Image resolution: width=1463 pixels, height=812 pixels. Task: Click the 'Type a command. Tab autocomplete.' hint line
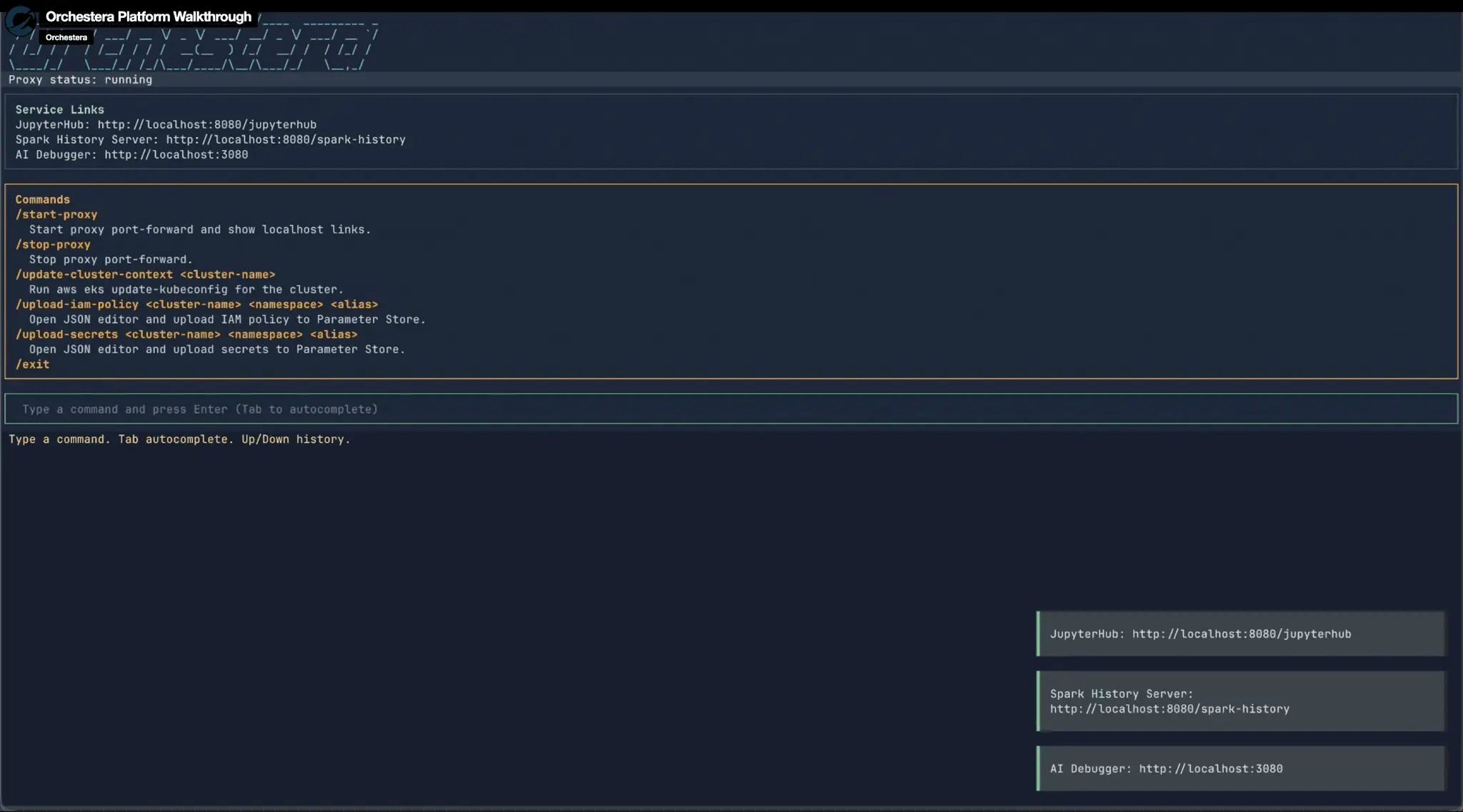179,439
